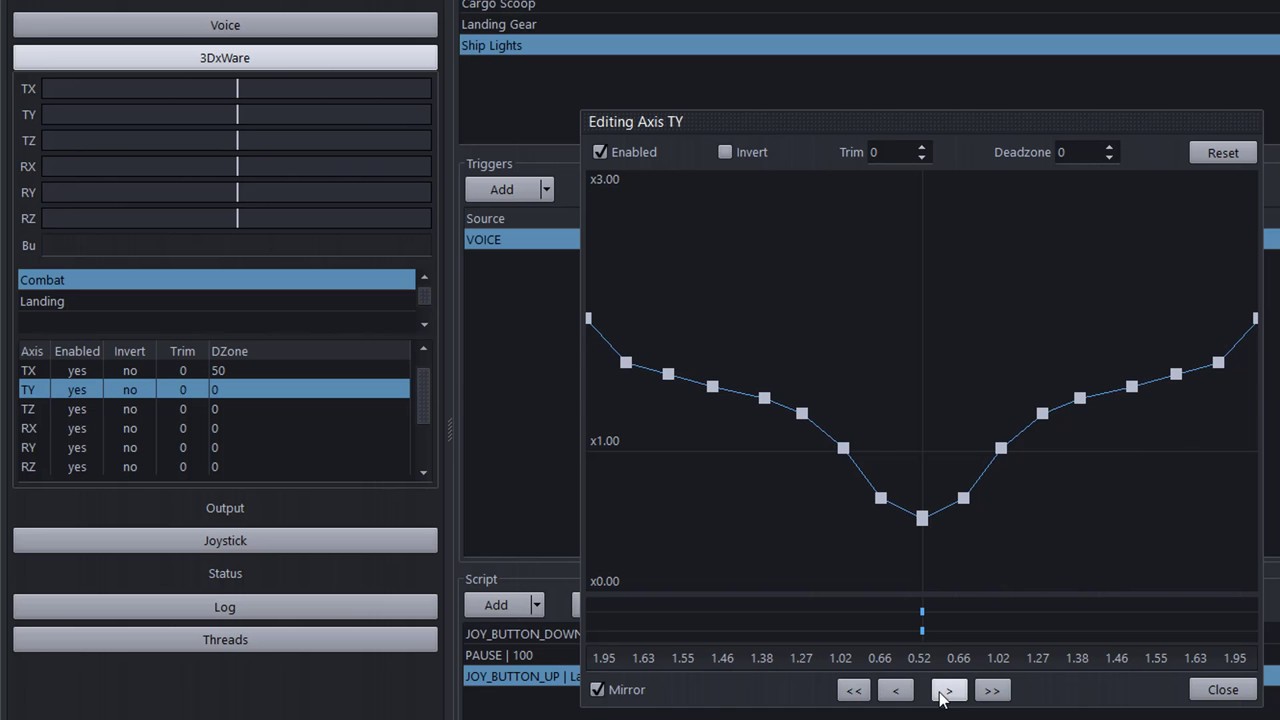Select the RX axis row
Viewport: 1280px width, 720px height.
click(214, 428)
